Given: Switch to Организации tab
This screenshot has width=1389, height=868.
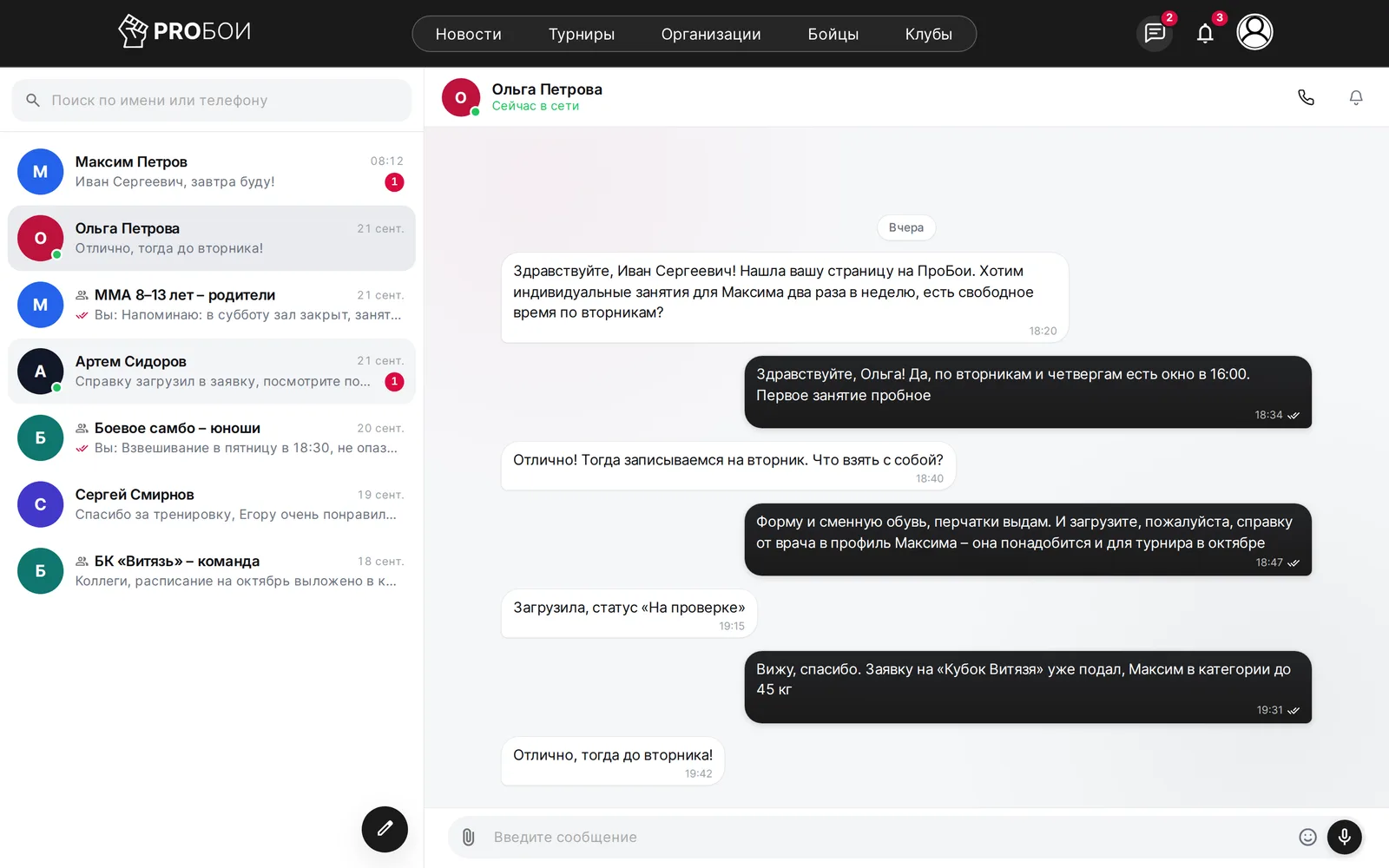Looking at the screenshot, I should pos(711,34).
